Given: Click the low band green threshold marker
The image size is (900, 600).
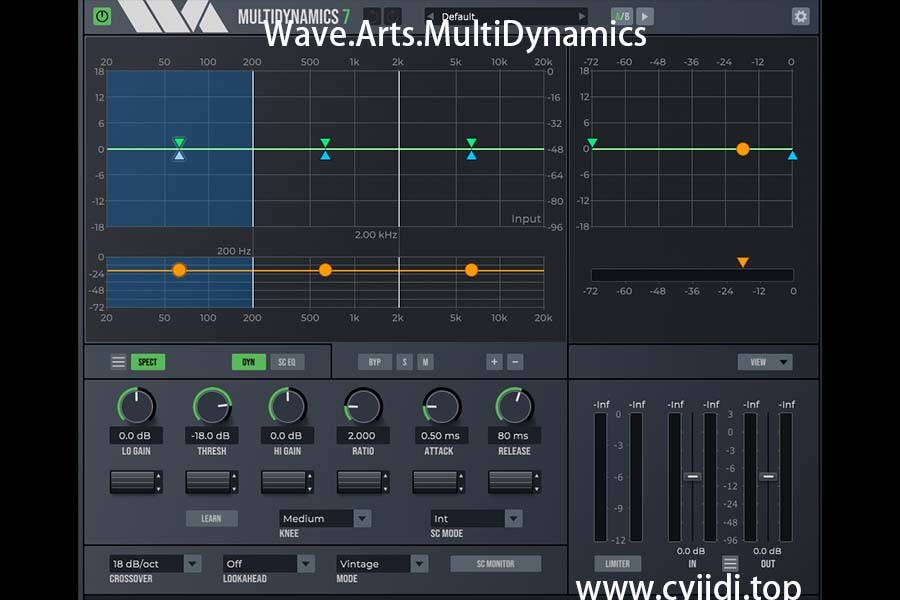Looking at the screenshot, I should [179, 142].
